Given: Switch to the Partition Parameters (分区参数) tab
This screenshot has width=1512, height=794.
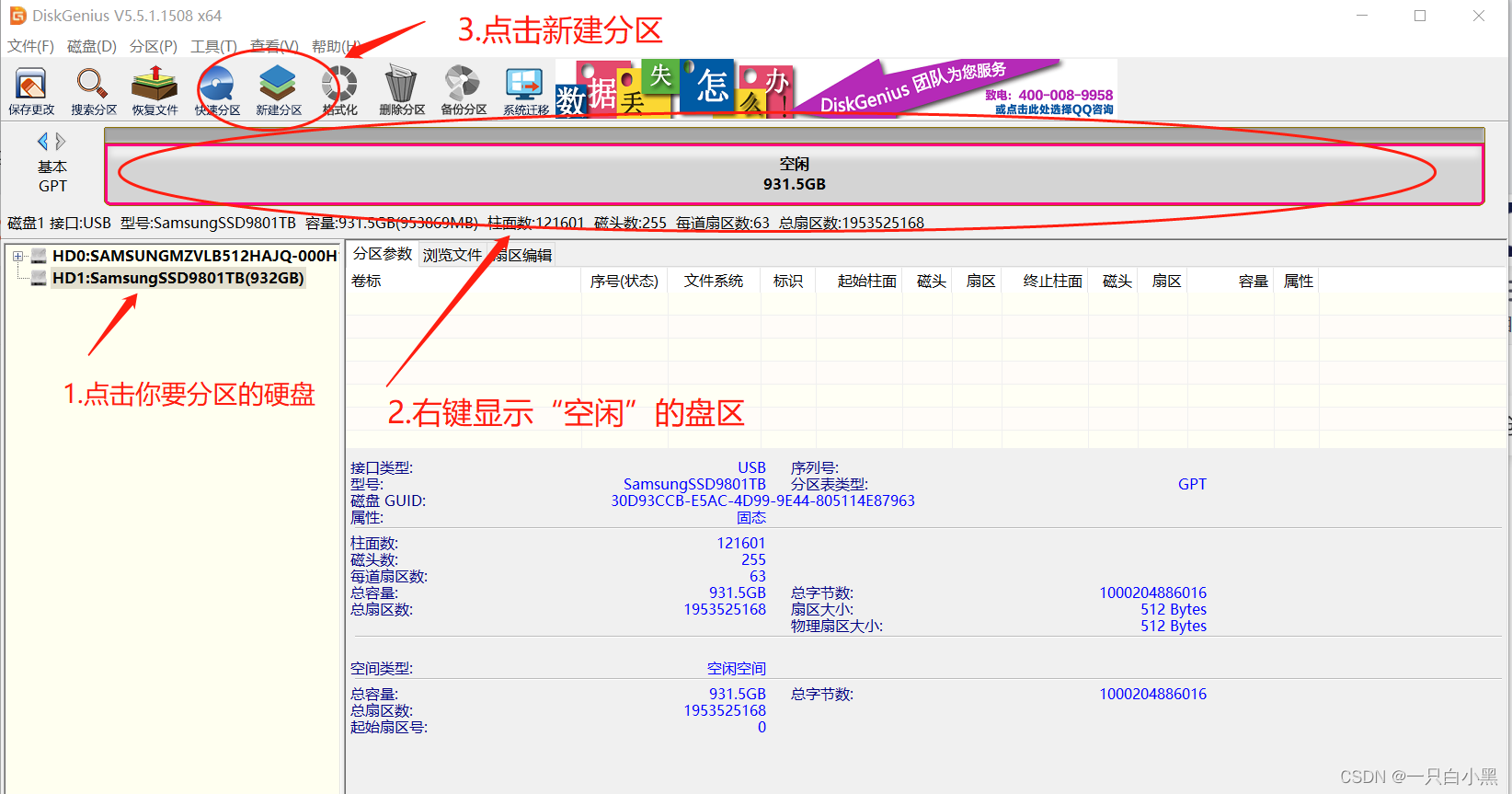Looking at the screenshot, I should 383,254.
